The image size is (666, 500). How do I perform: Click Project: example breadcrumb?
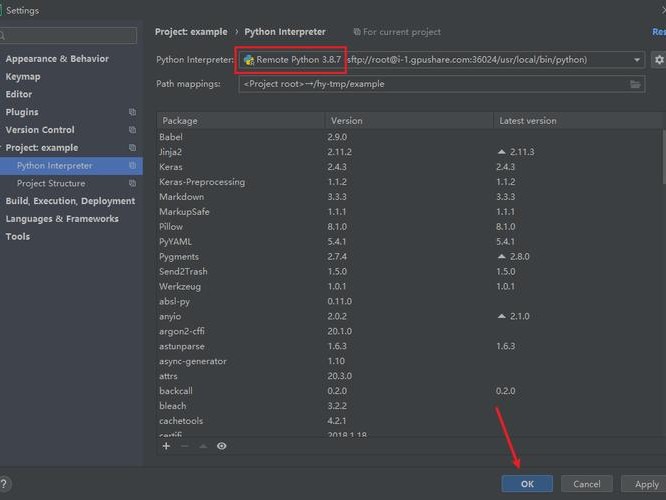coord(191,32)
